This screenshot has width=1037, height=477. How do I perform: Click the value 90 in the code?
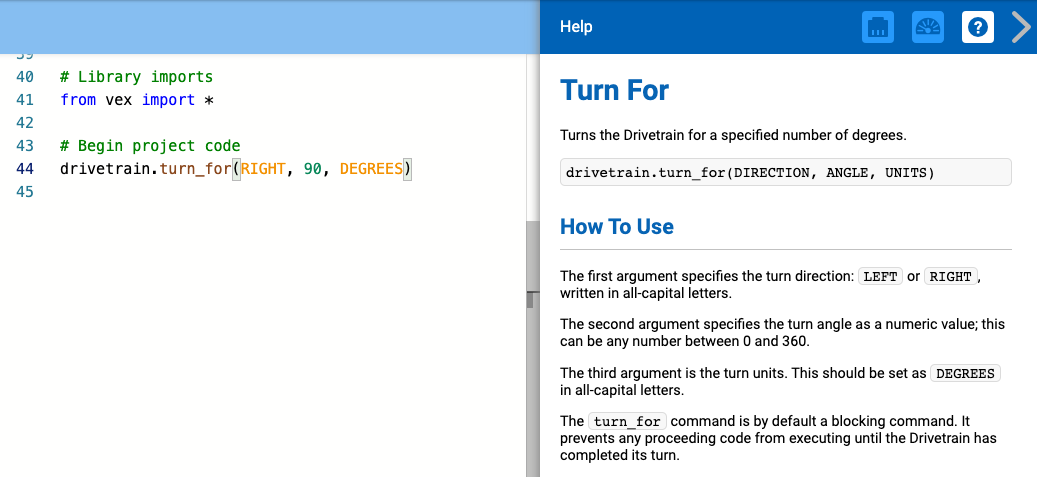pos(313,169)
